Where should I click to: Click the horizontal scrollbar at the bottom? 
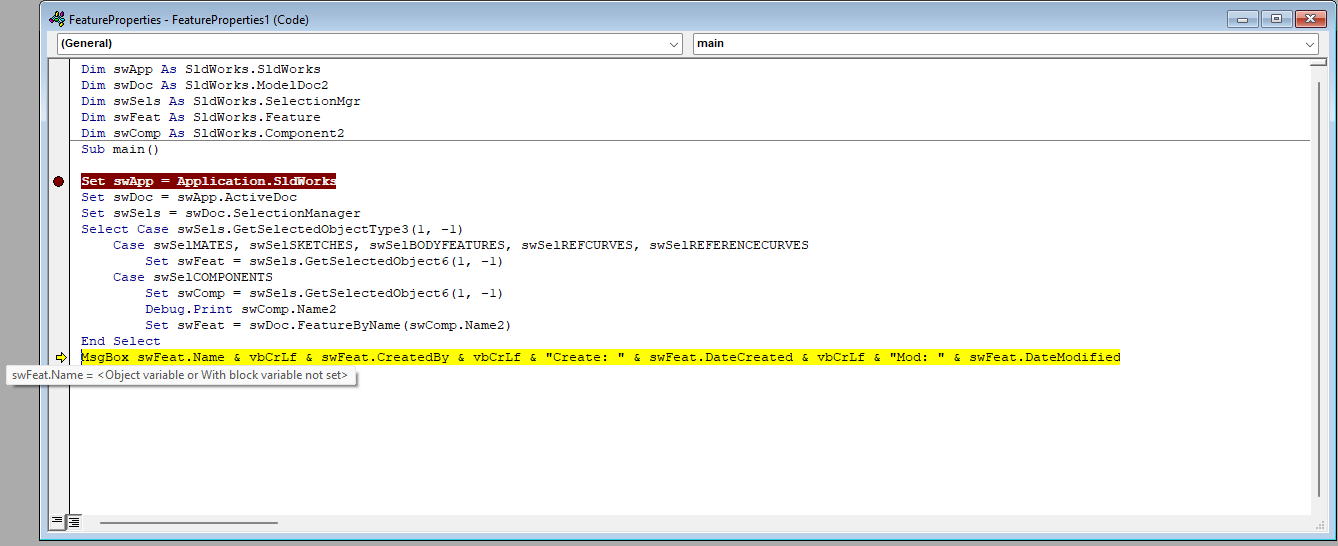coord(188,521)
